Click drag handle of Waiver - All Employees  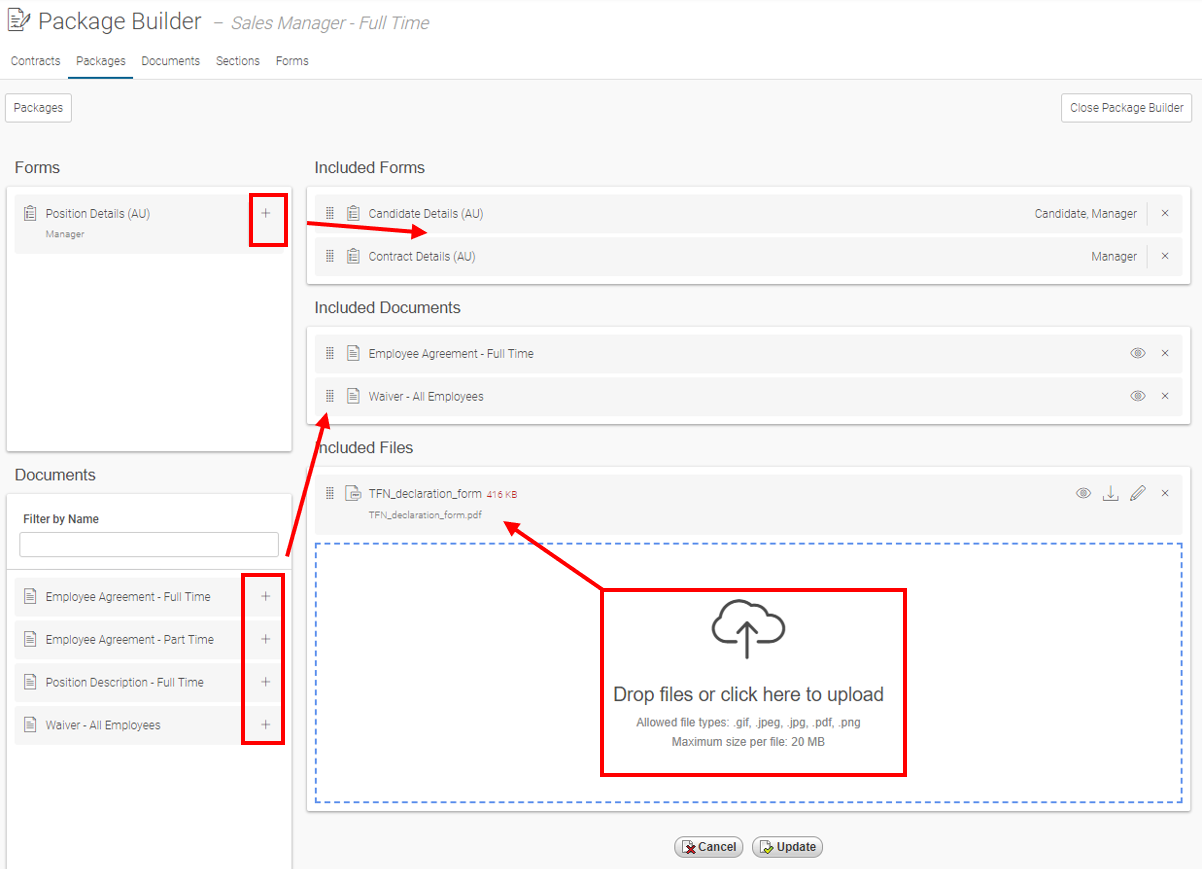(330, 396)
